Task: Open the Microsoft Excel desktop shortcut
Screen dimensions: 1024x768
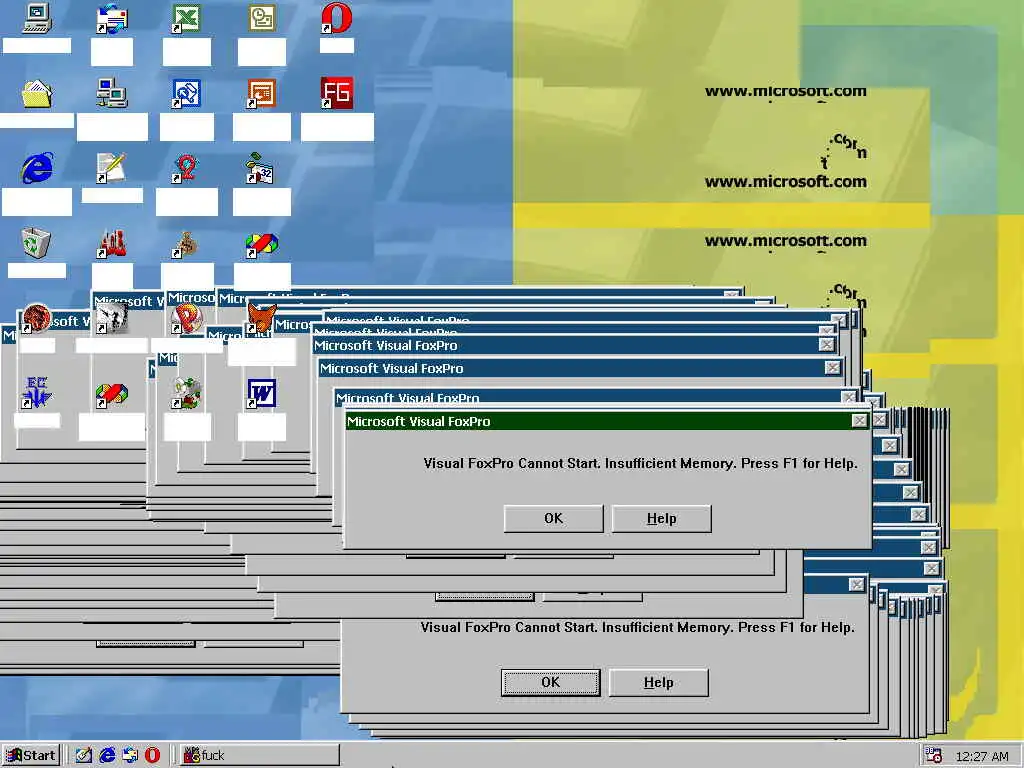Action: [186, 18]
